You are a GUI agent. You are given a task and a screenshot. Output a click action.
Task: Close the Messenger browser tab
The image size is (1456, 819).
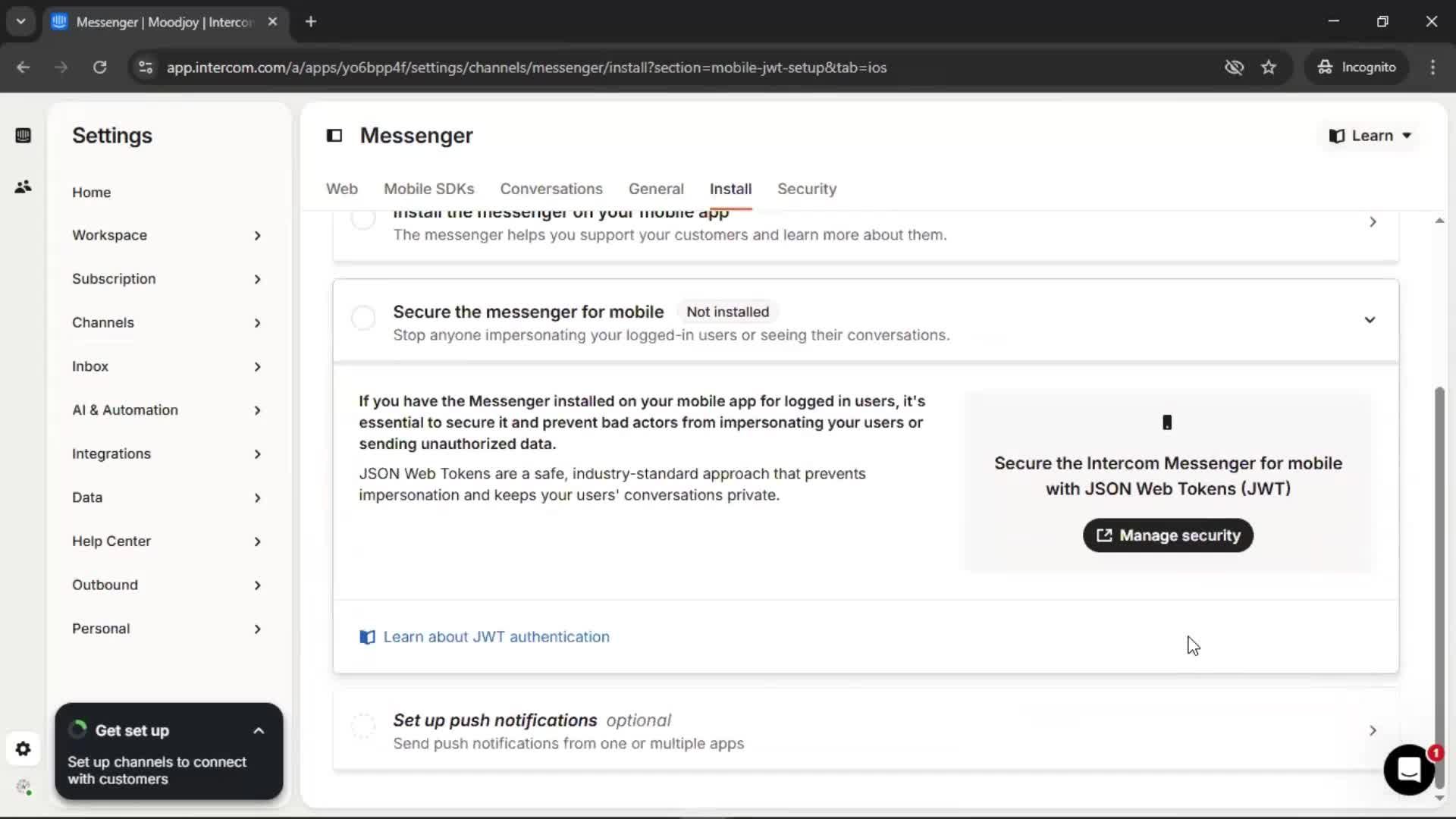pos(272,21)
